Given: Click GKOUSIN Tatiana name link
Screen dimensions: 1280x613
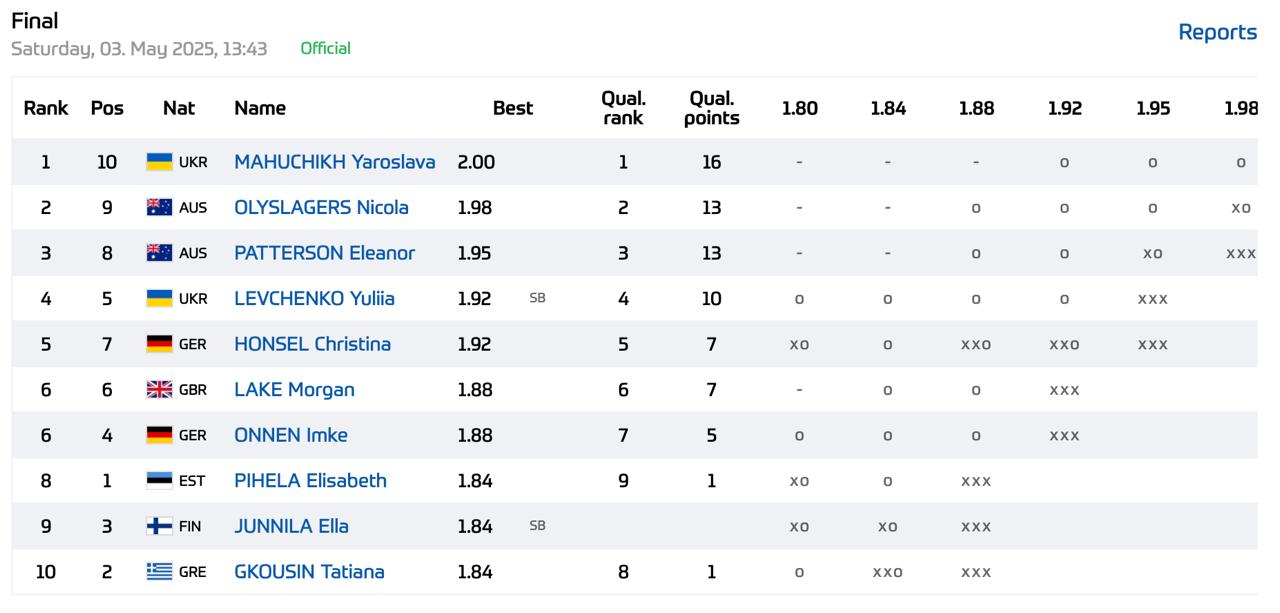Looking at the screenshot, I should (309, 572).
